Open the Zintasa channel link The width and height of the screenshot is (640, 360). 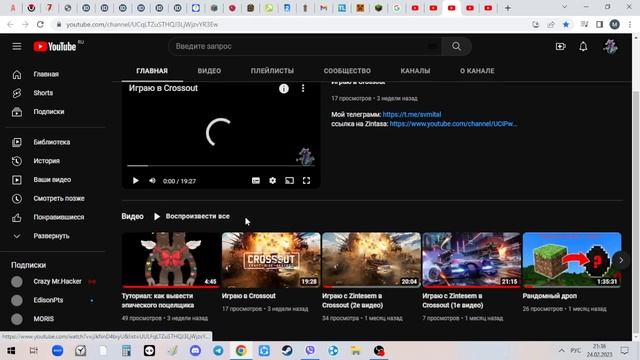click(453, 124)
